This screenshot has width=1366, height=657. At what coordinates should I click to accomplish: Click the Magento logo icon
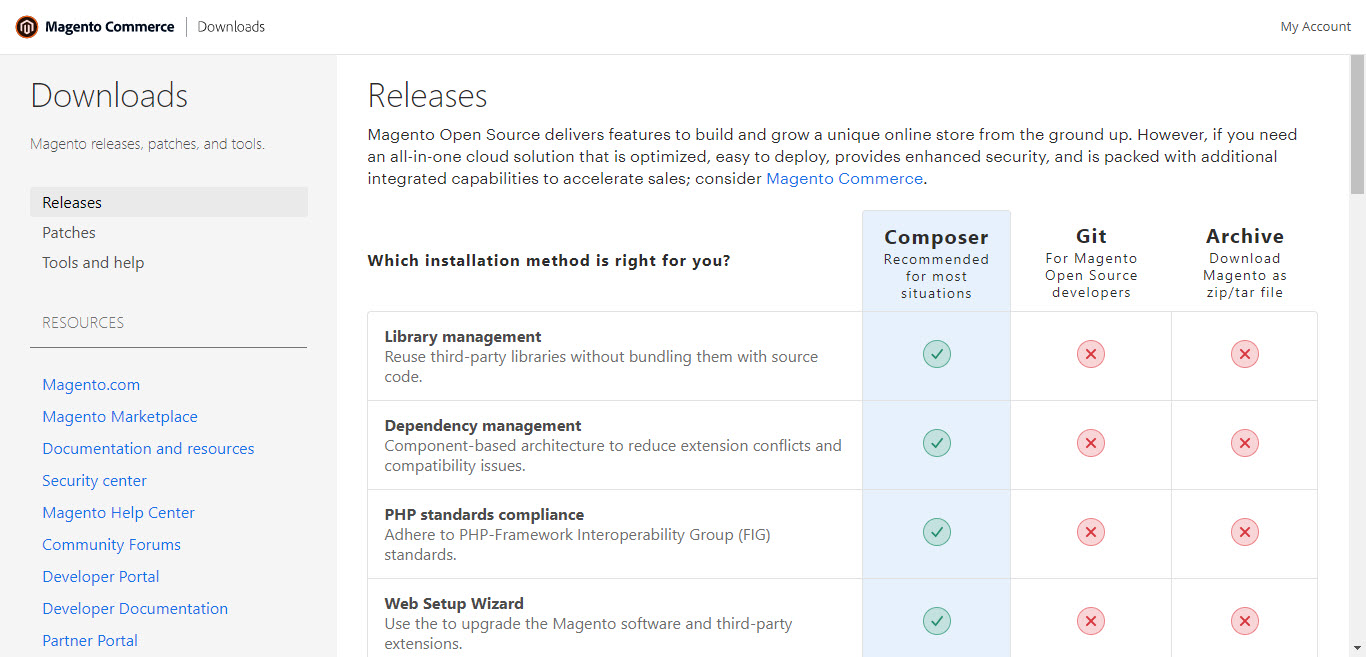point(26,27)
